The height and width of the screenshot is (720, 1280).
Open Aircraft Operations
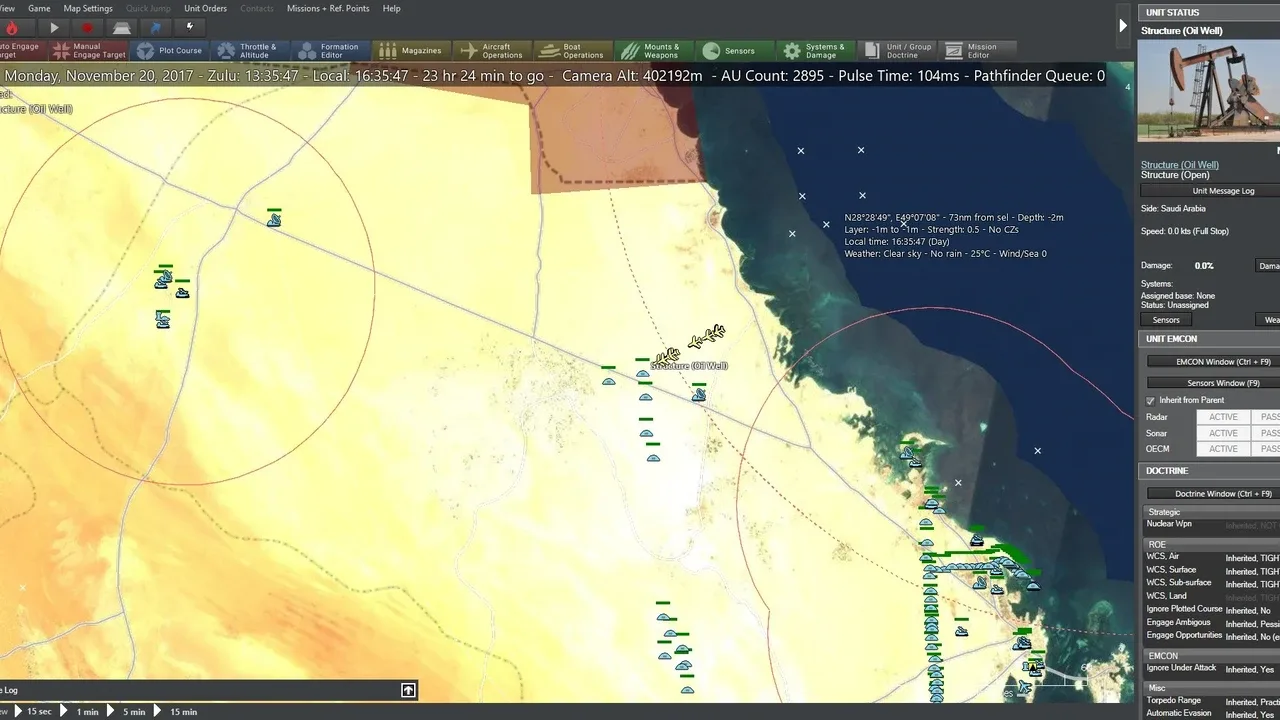coord(492,51)
